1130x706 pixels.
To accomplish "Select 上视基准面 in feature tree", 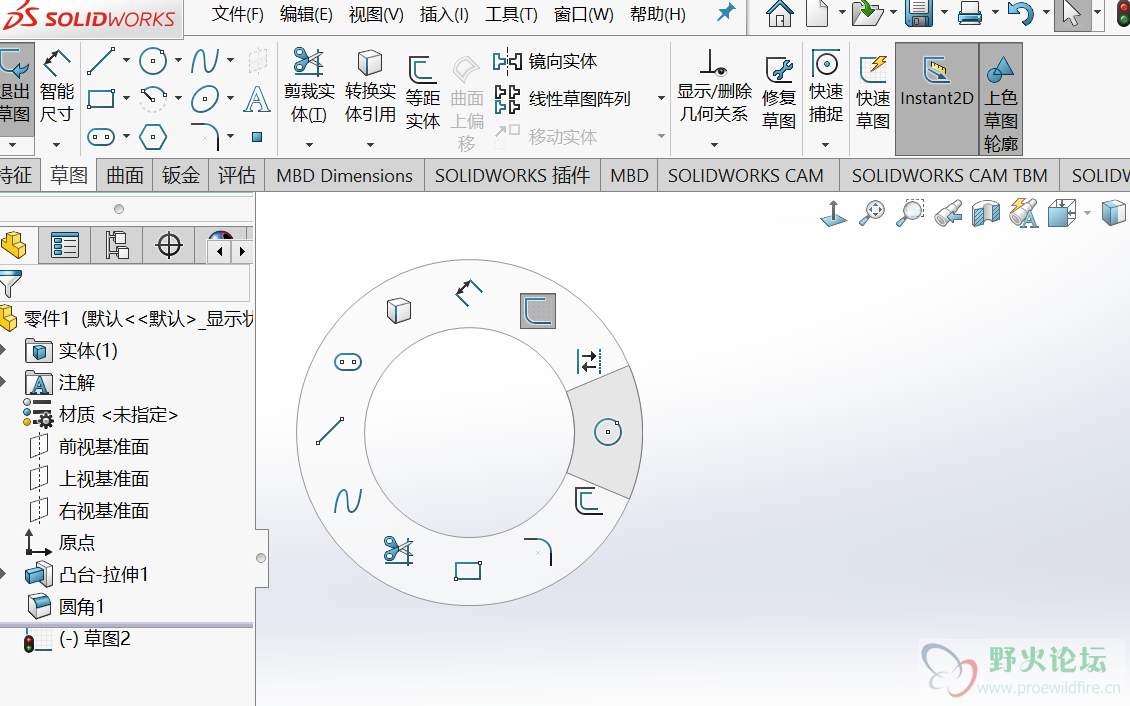I will click(x=104, y=478).
